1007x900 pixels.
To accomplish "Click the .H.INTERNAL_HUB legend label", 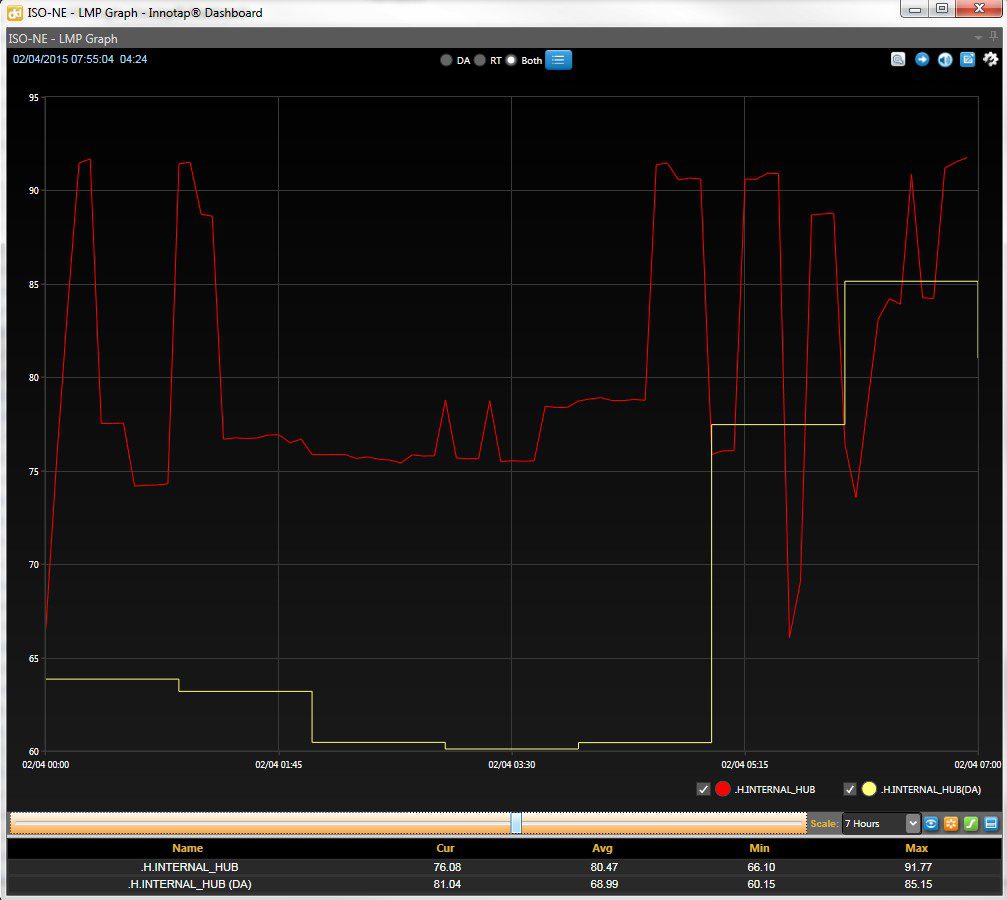I will (x=775, y=790).
